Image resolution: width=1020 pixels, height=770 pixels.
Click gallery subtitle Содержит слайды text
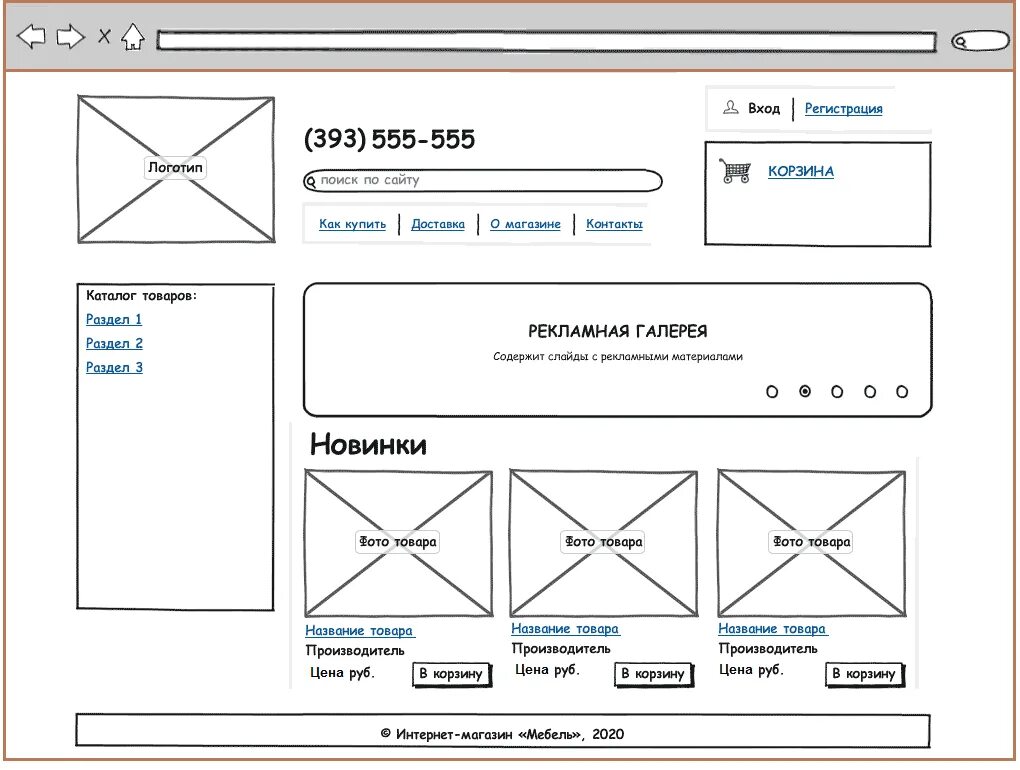tap(617, 356)
